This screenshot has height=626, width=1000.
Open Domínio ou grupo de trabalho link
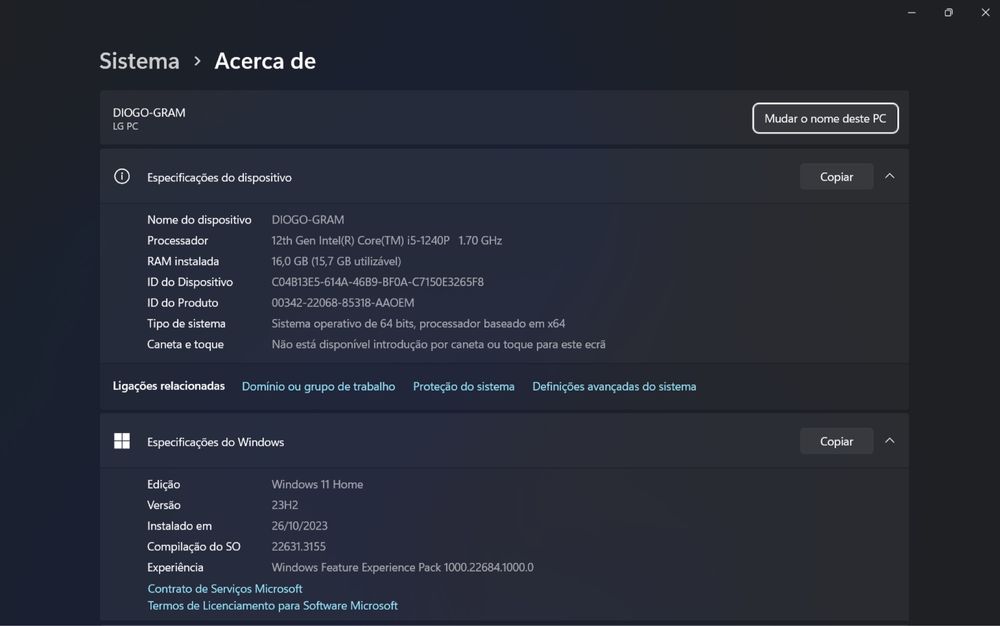(x=318, y=386)
